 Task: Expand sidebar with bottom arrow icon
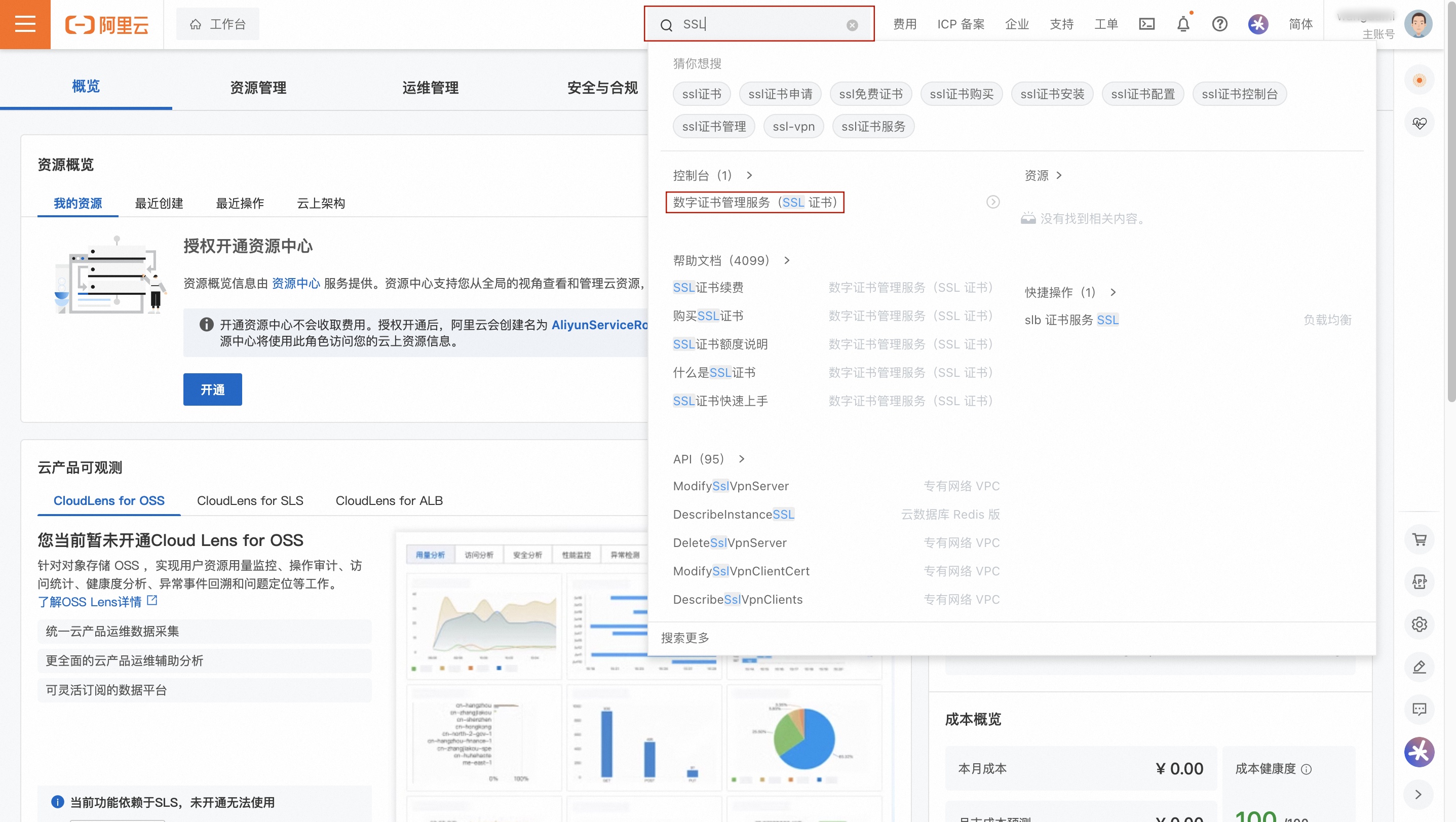pyautogui.click(x=1419, y=794)
